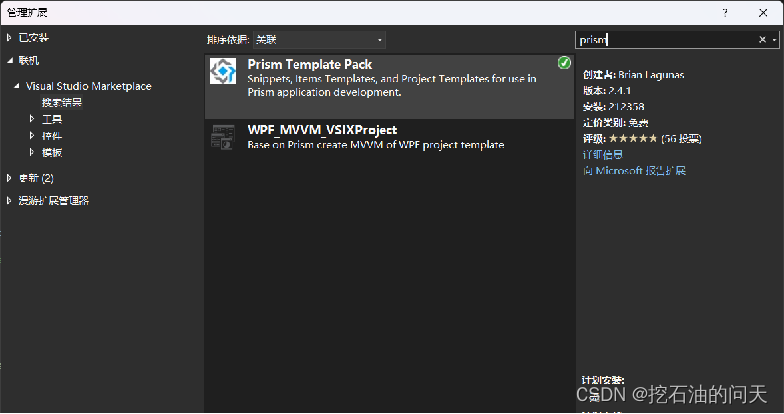Select the 已安装 tree label

(x=34, y=38)
